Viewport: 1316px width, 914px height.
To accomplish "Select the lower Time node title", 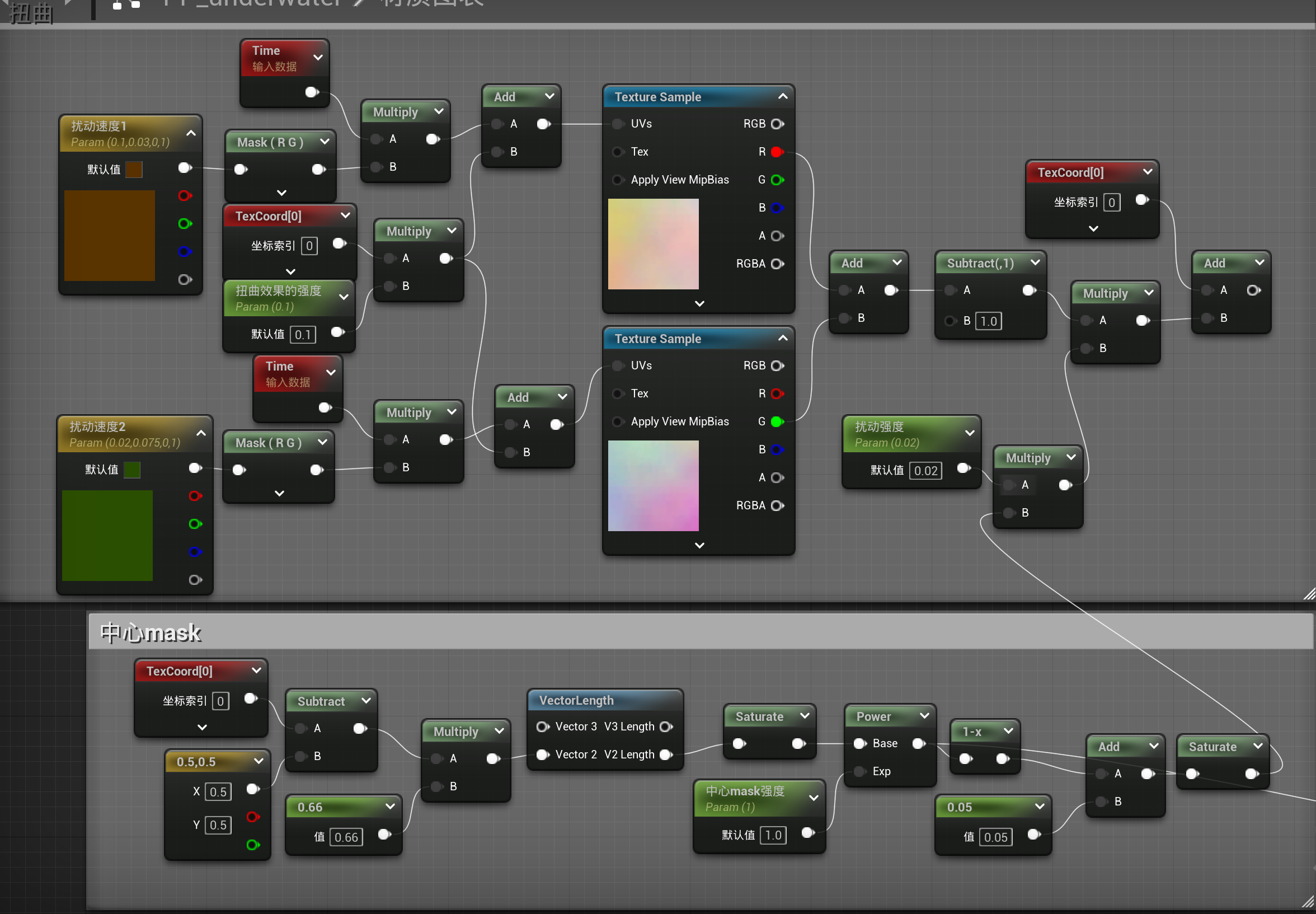I will [279, 366].
